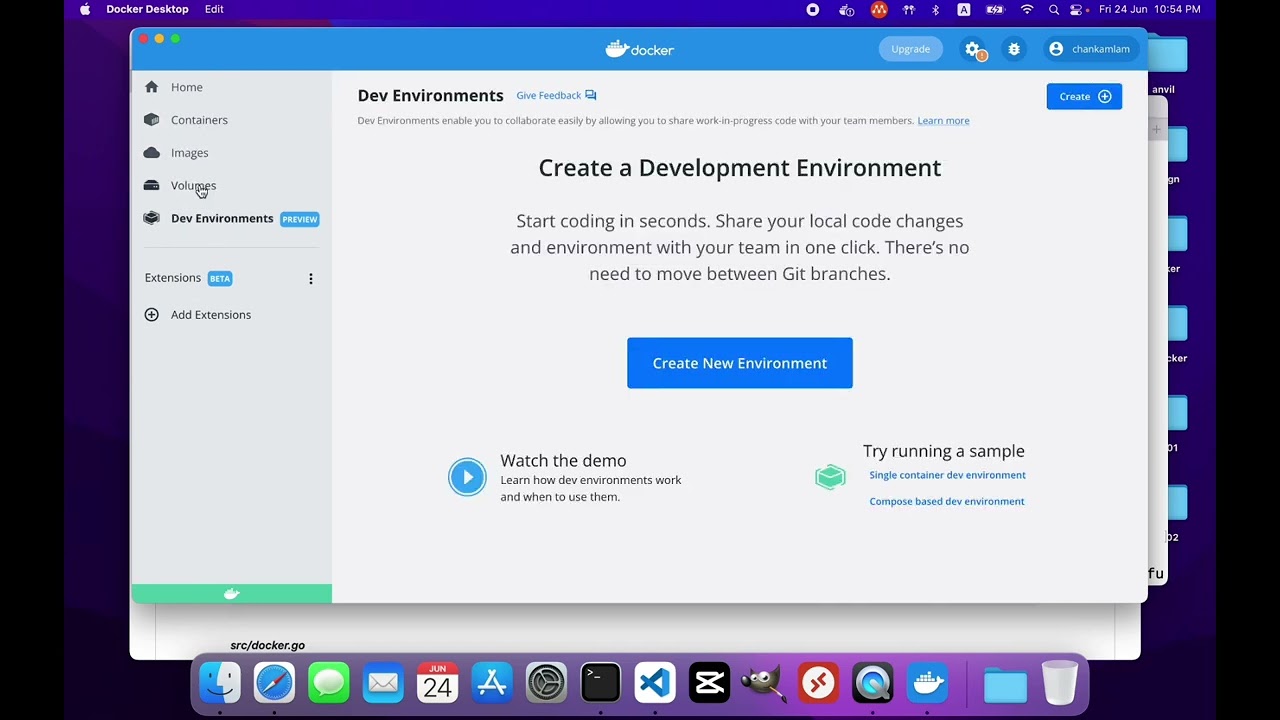The width and height of the screenshot is (1280, 720).
Task: Launch Safari from the Dock
Action: [274, 684]
